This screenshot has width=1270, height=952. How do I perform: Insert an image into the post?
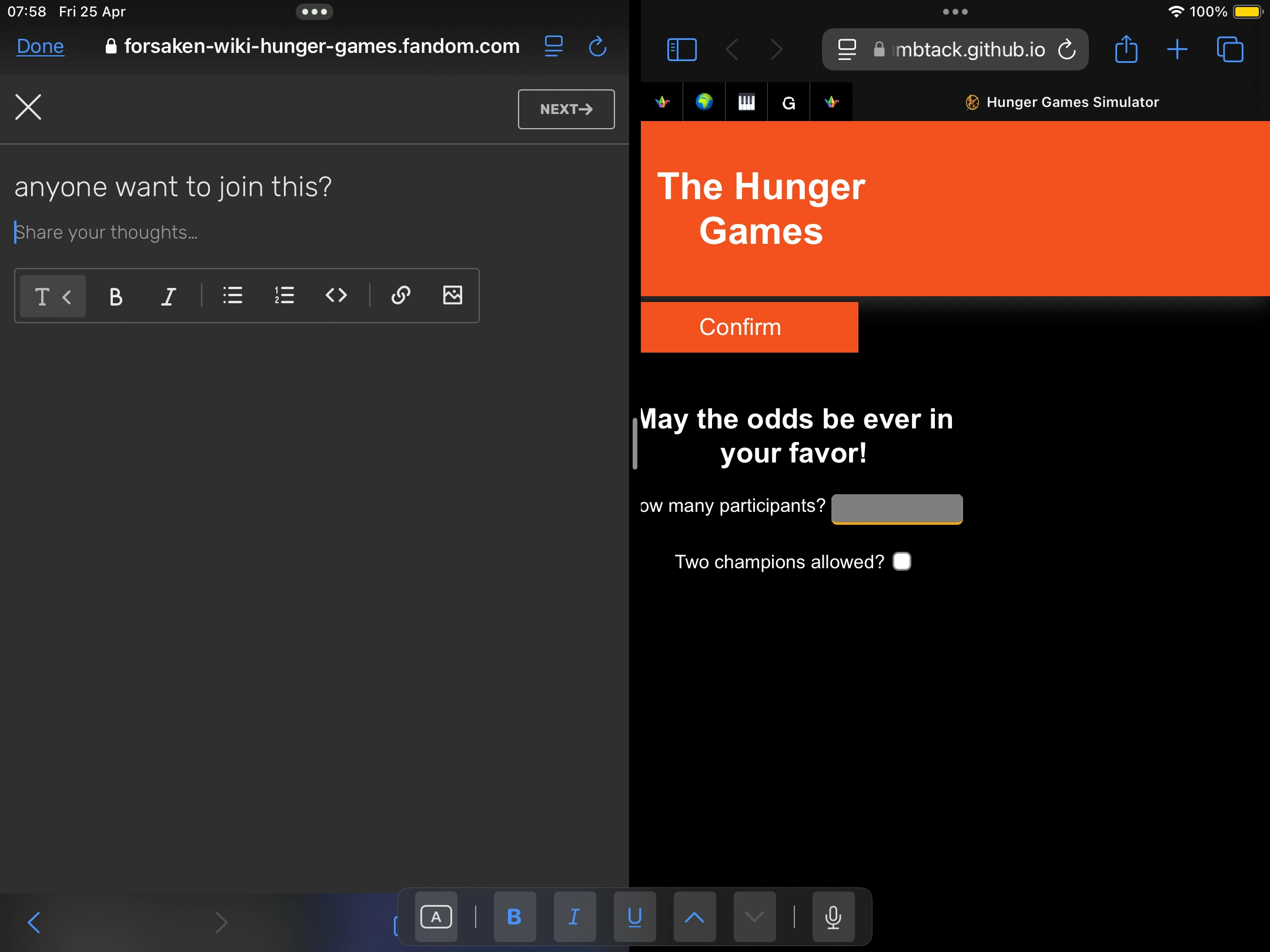pos(452,296)
